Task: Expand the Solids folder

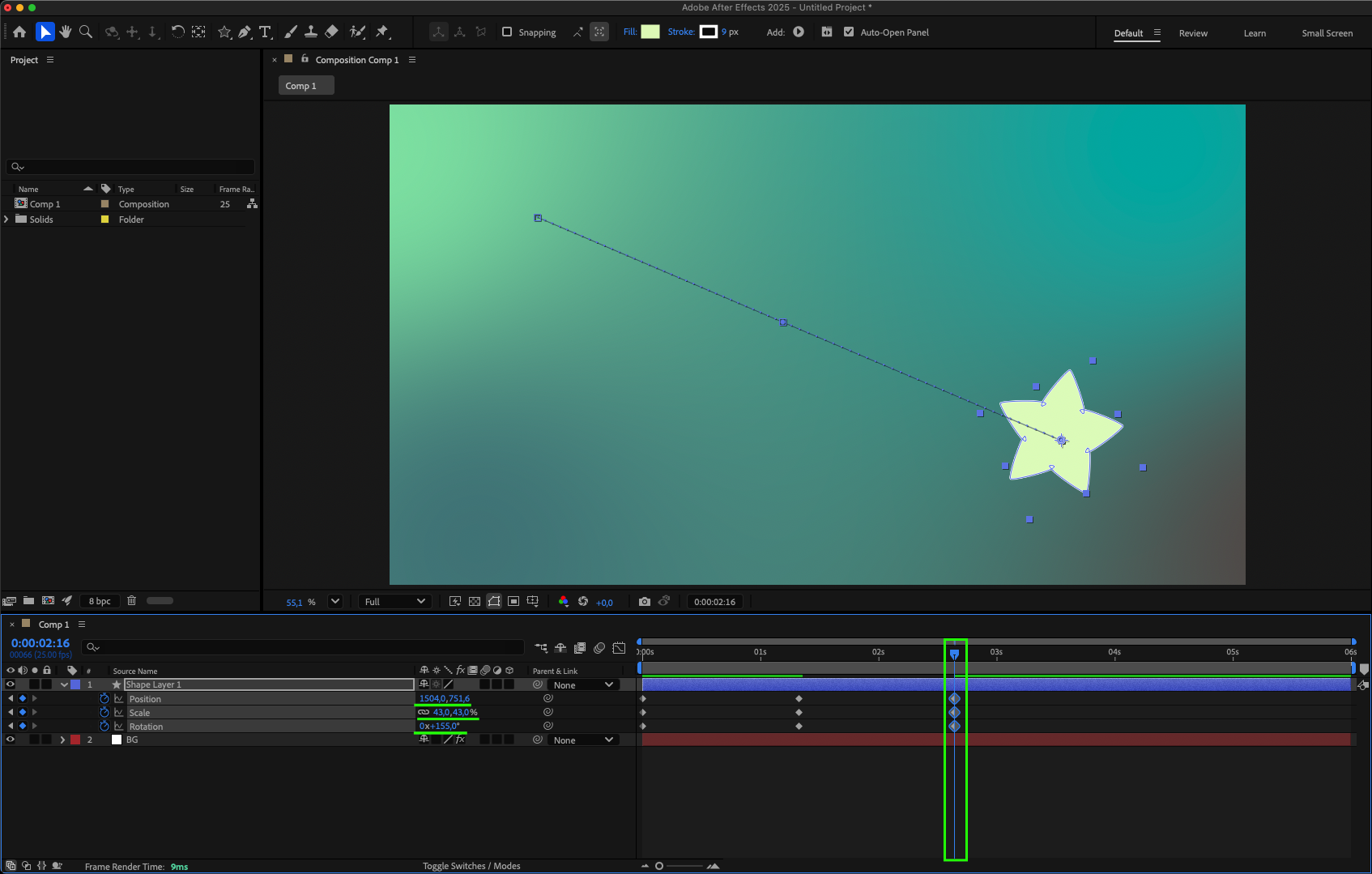Action: [6, 220]
